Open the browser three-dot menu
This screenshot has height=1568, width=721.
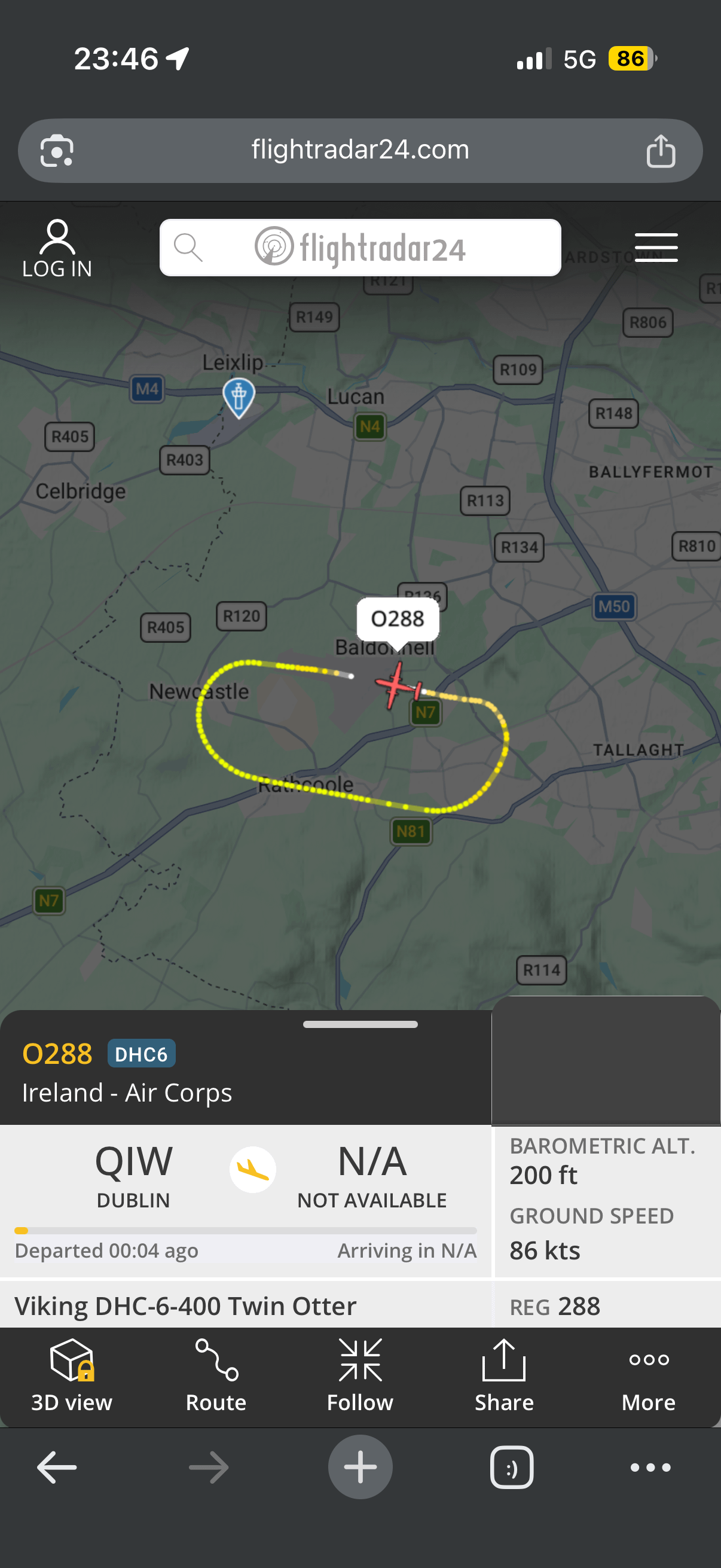[650, 1468]
